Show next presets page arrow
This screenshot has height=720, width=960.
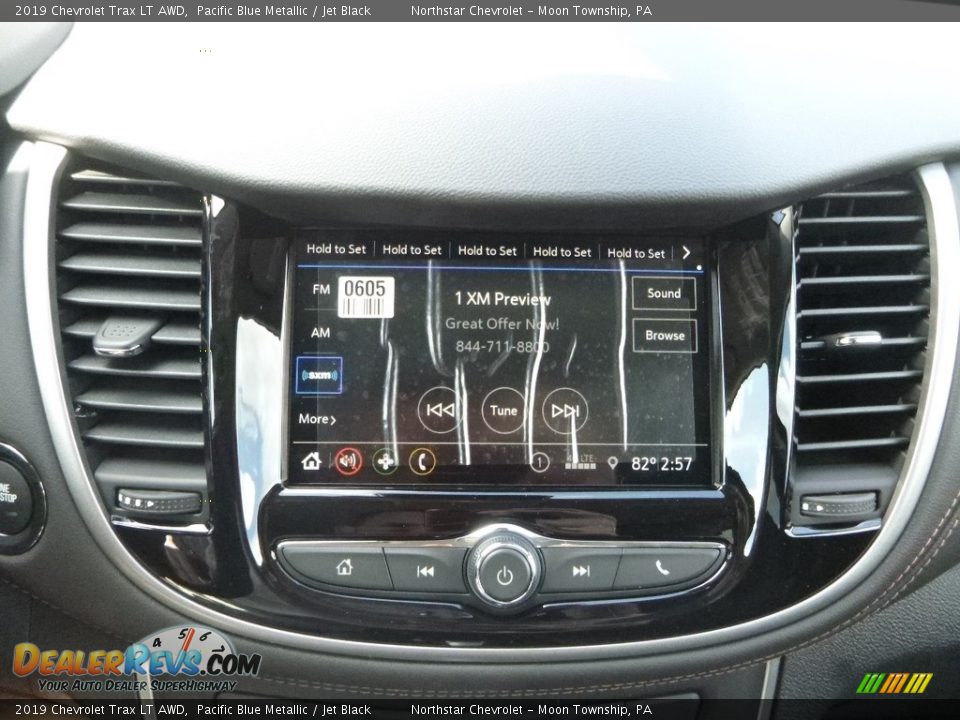pos(686,253)
